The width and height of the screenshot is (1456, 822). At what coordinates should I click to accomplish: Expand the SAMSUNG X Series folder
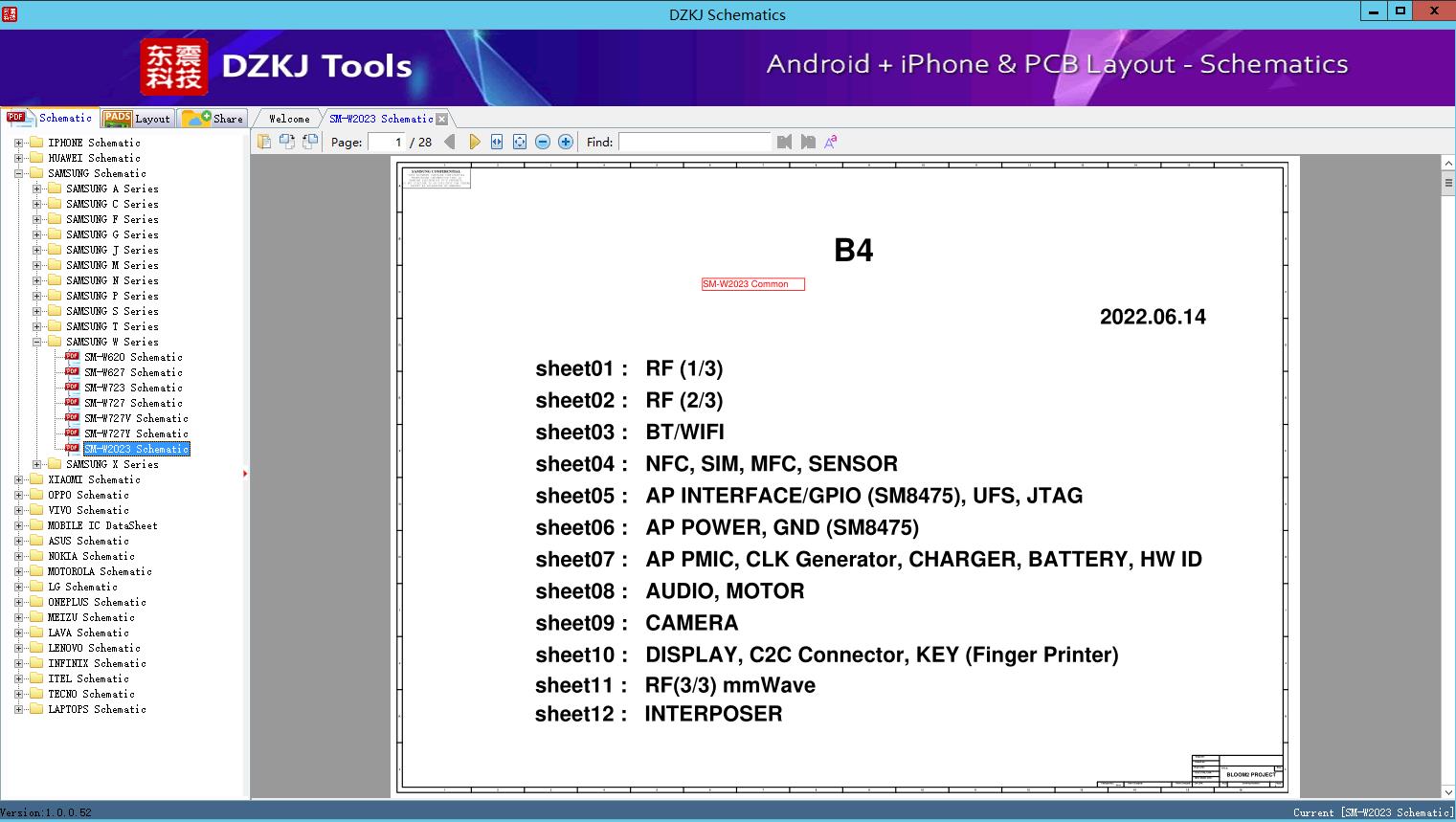(36, 464)
